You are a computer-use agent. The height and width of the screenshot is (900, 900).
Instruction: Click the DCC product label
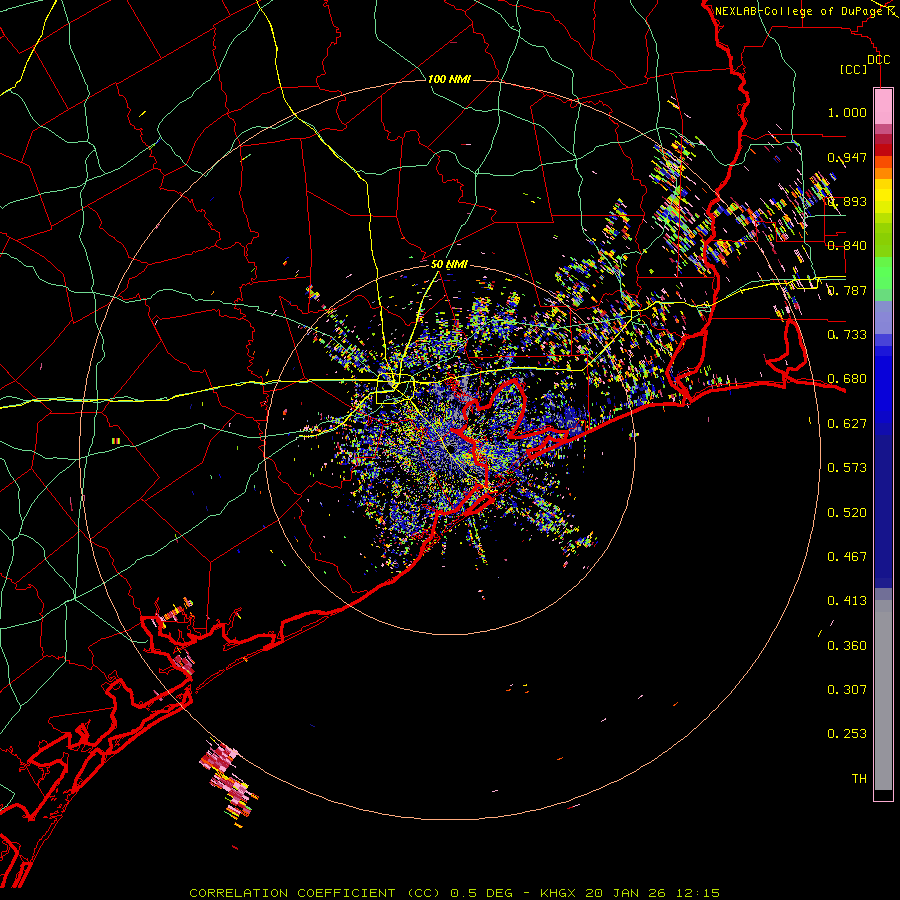(x=878, y=59)
